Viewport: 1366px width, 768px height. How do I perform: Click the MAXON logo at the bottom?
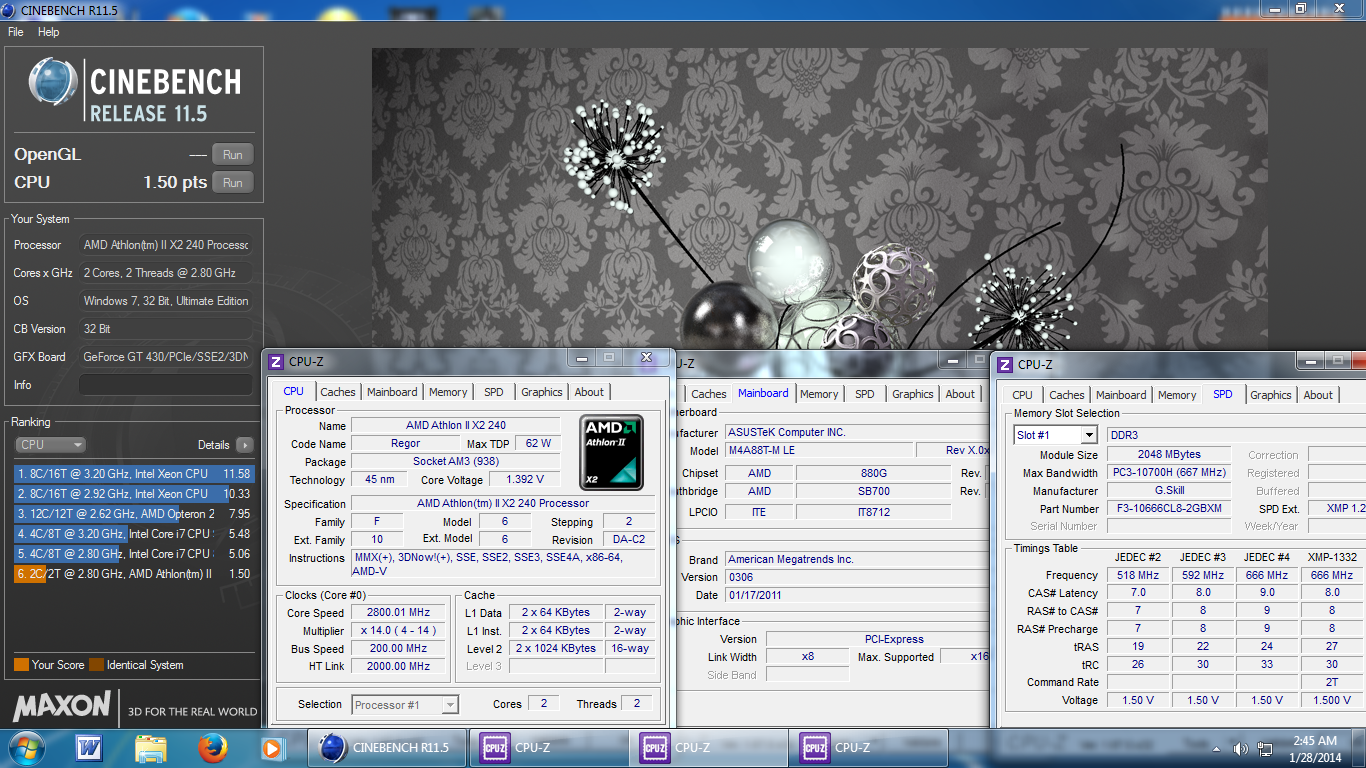pyautogui.click(x=62, y=706)
